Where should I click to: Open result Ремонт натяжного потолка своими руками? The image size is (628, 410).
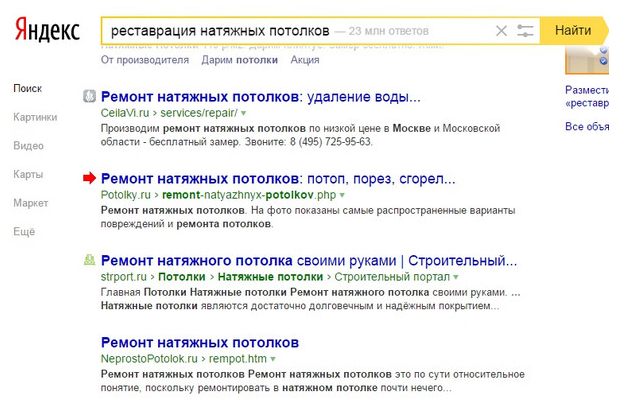pyautogui.click(x=309, y=261)
